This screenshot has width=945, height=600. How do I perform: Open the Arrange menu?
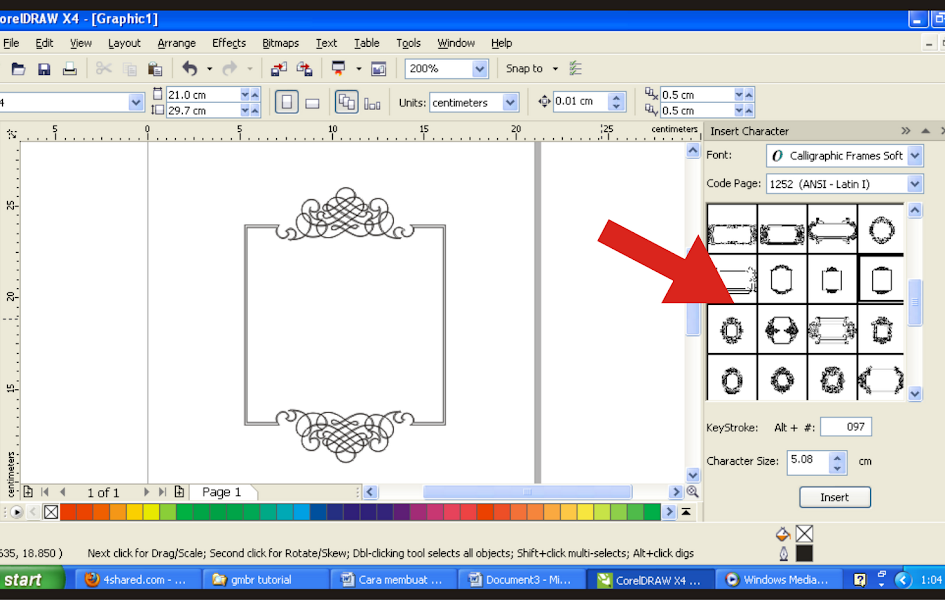coord(177,43)
